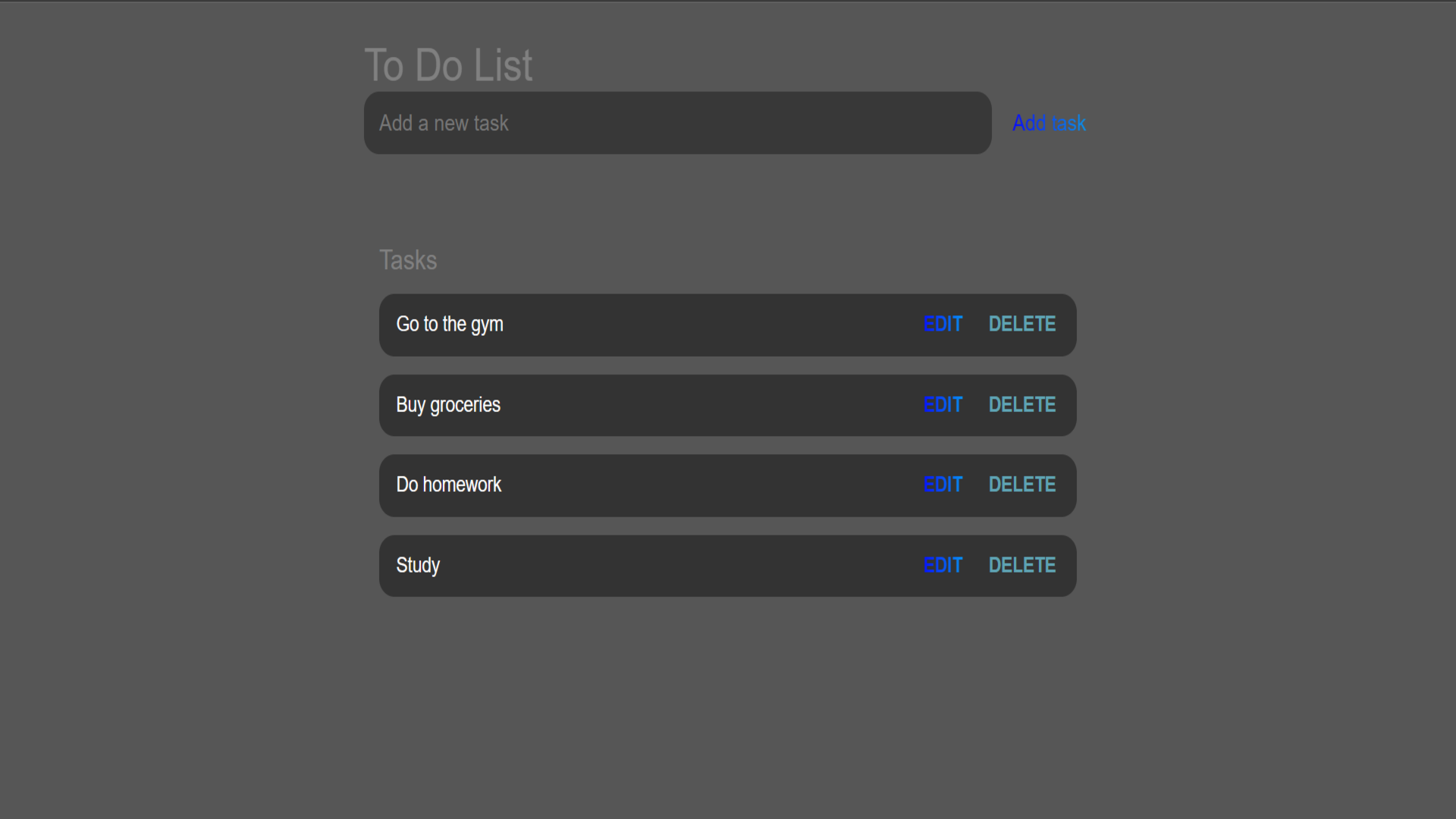Delete the Do homework task

click(x=1021, y=485)
